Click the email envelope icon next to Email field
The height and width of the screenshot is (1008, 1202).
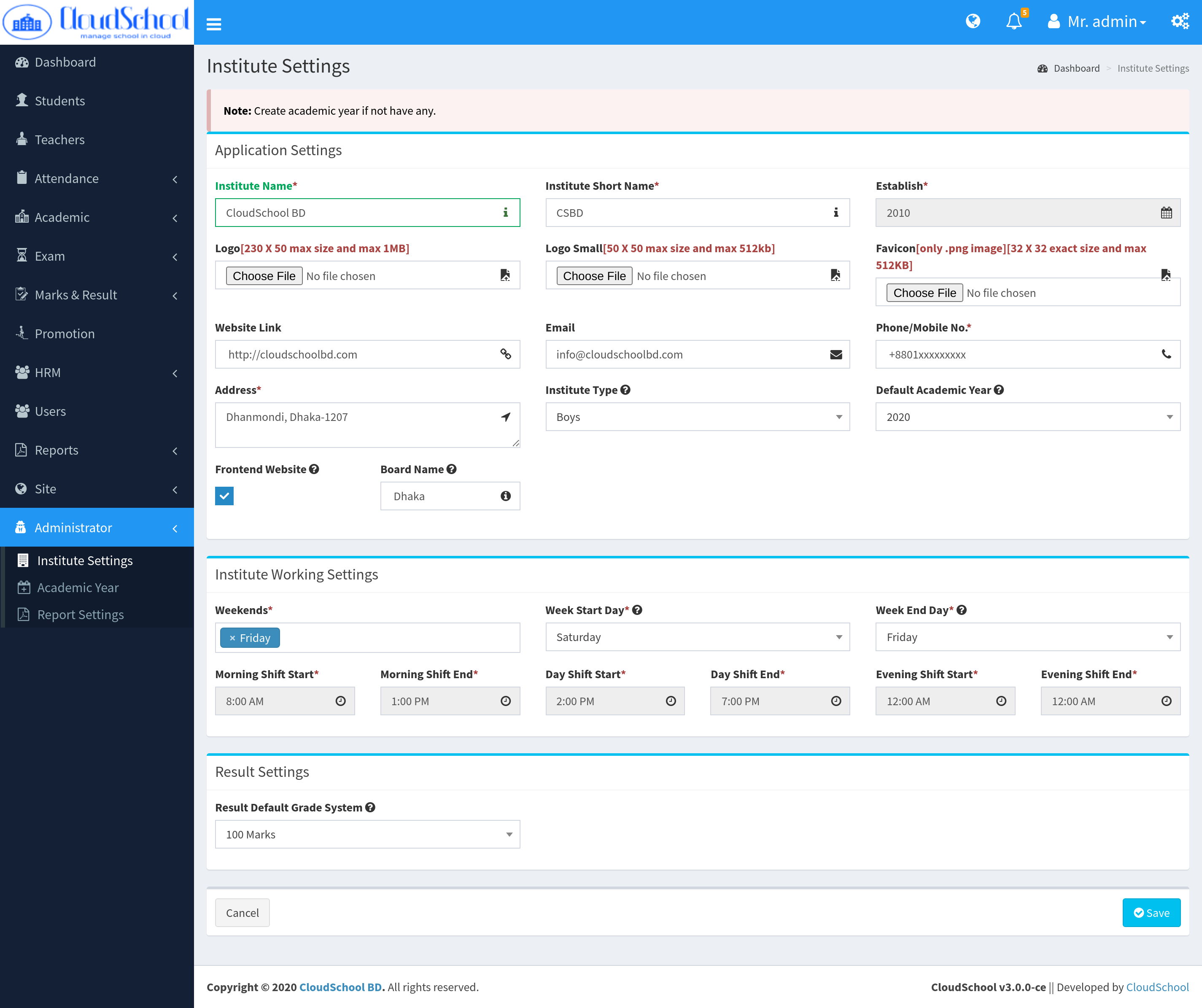click(x=836, y=354)
